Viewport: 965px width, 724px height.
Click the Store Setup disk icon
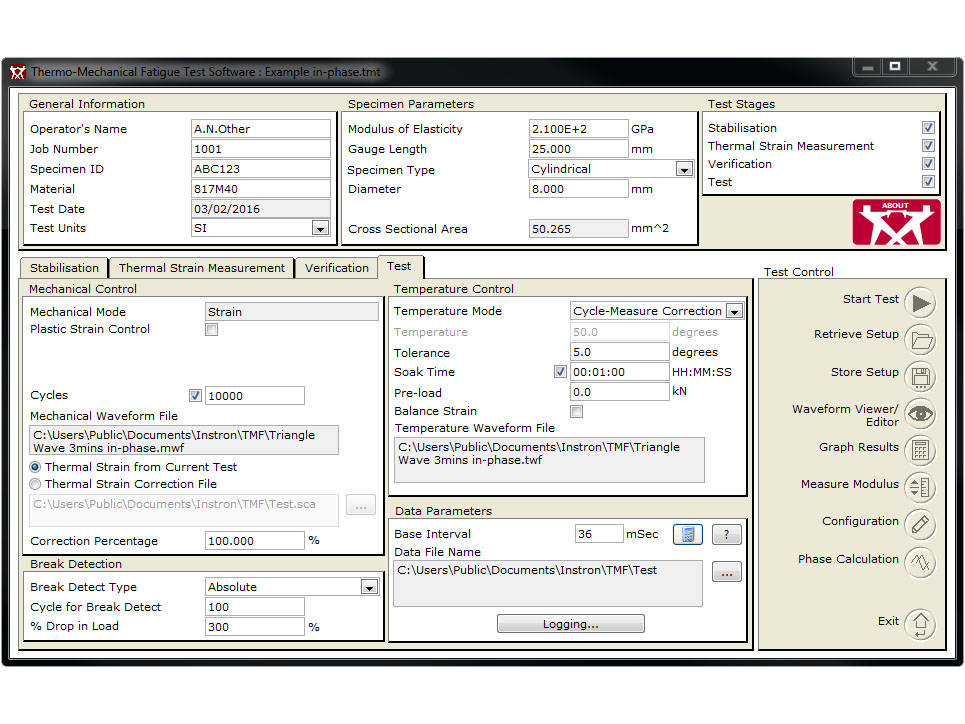(x=919, y=377)
